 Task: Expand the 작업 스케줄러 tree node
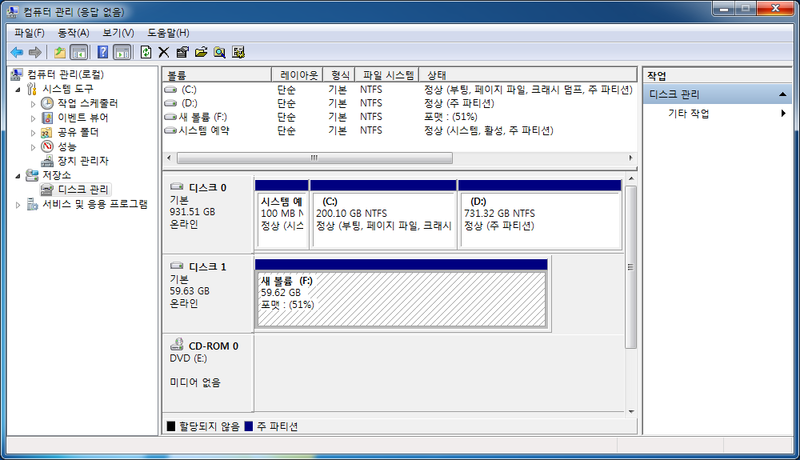click(x=32, y=104)
